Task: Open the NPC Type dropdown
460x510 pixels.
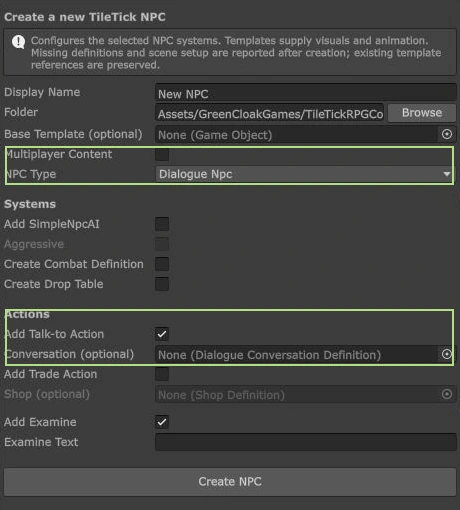Action: (305, 174)
